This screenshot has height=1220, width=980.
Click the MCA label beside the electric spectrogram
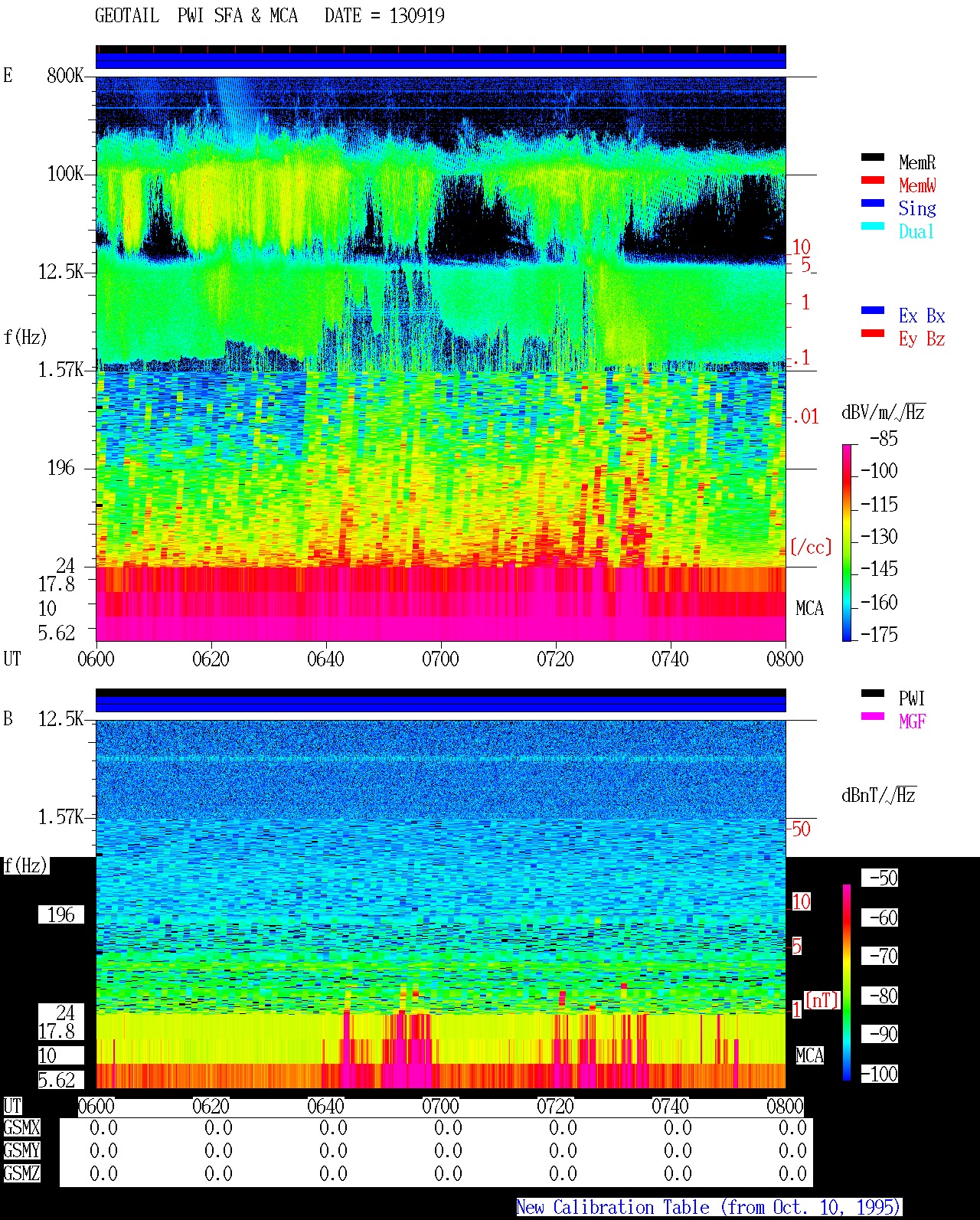[809, 609]
